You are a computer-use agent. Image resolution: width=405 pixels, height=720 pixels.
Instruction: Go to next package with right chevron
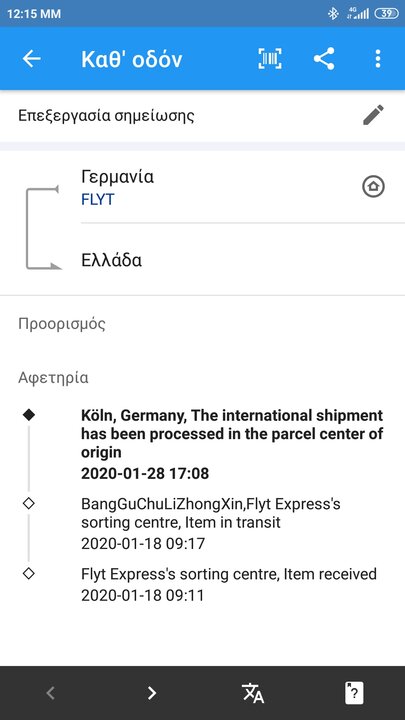point(152,693)
